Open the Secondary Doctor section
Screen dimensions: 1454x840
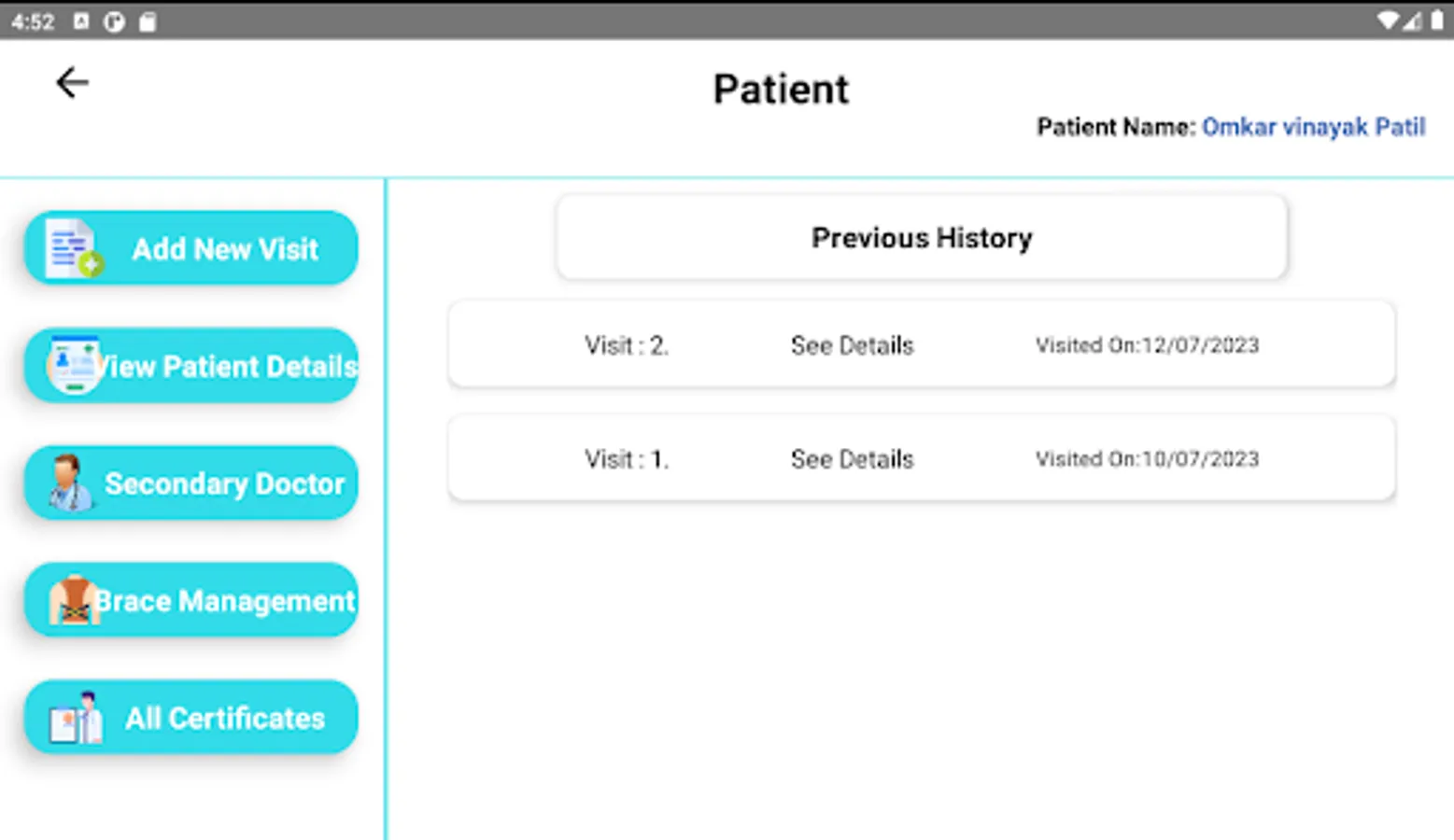224,483
